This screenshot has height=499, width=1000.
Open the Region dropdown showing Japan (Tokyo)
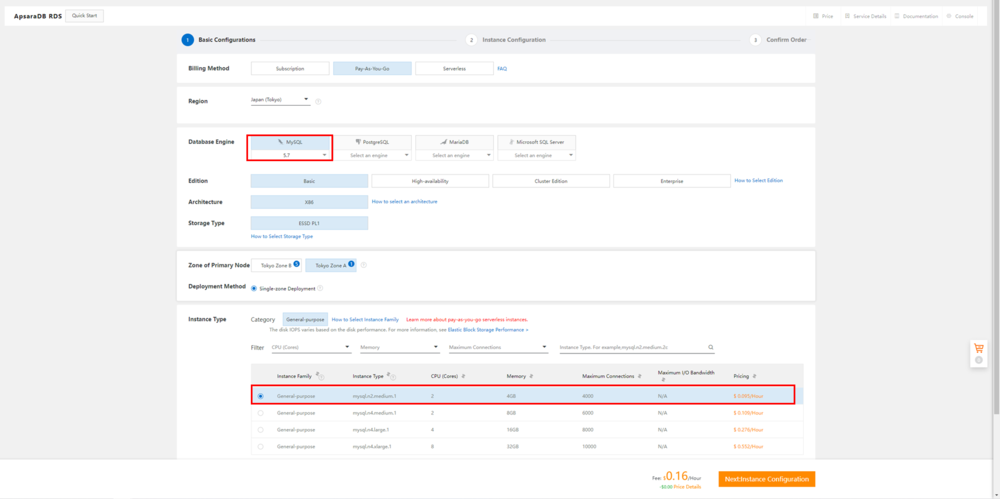280,100
